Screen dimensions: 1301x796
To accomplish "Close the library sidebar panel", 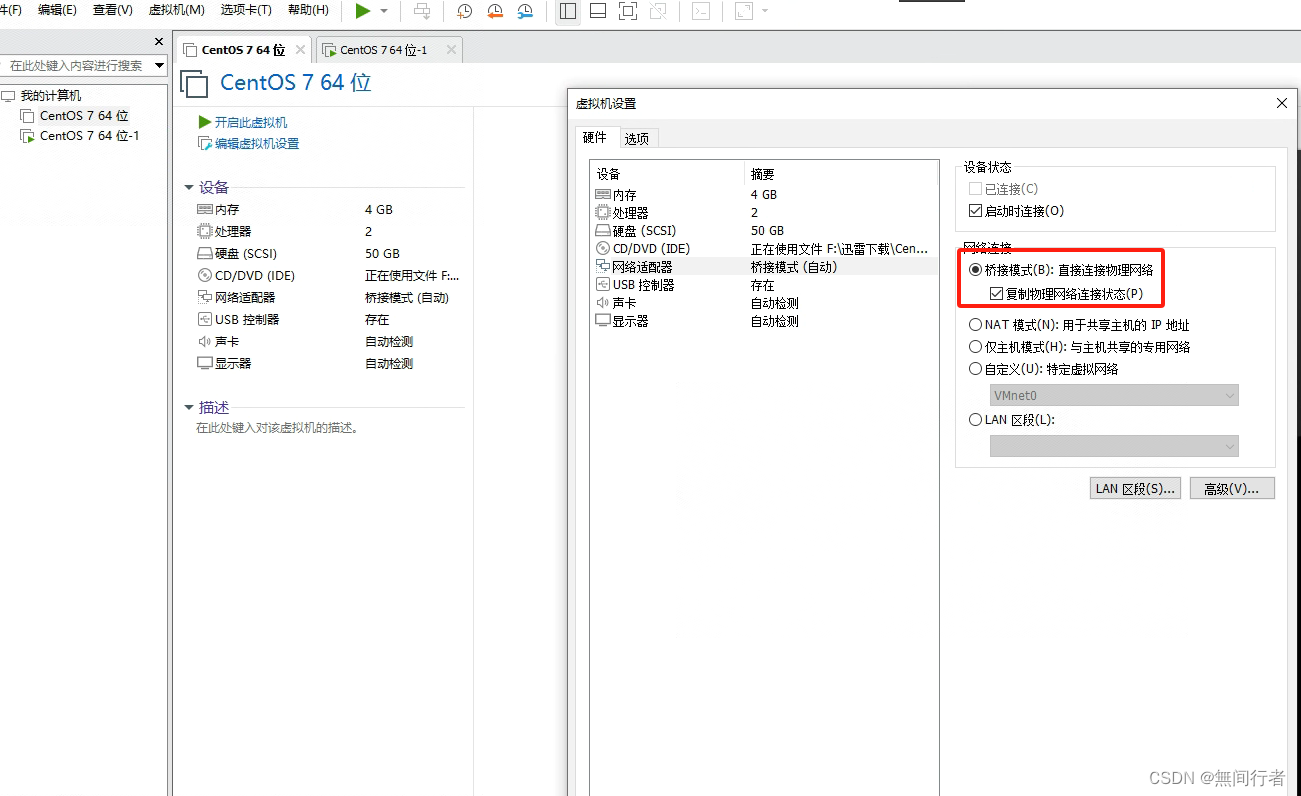I will coord(158,42).
